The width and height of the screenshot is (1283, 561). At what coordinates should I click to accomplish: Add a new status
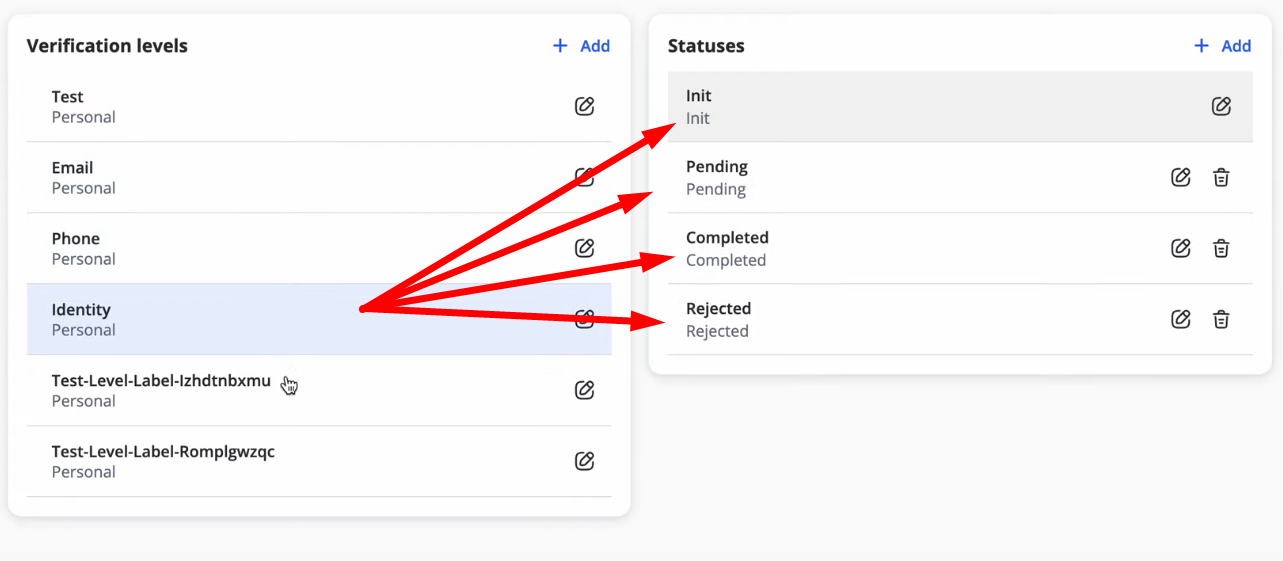coord(1222,46)
